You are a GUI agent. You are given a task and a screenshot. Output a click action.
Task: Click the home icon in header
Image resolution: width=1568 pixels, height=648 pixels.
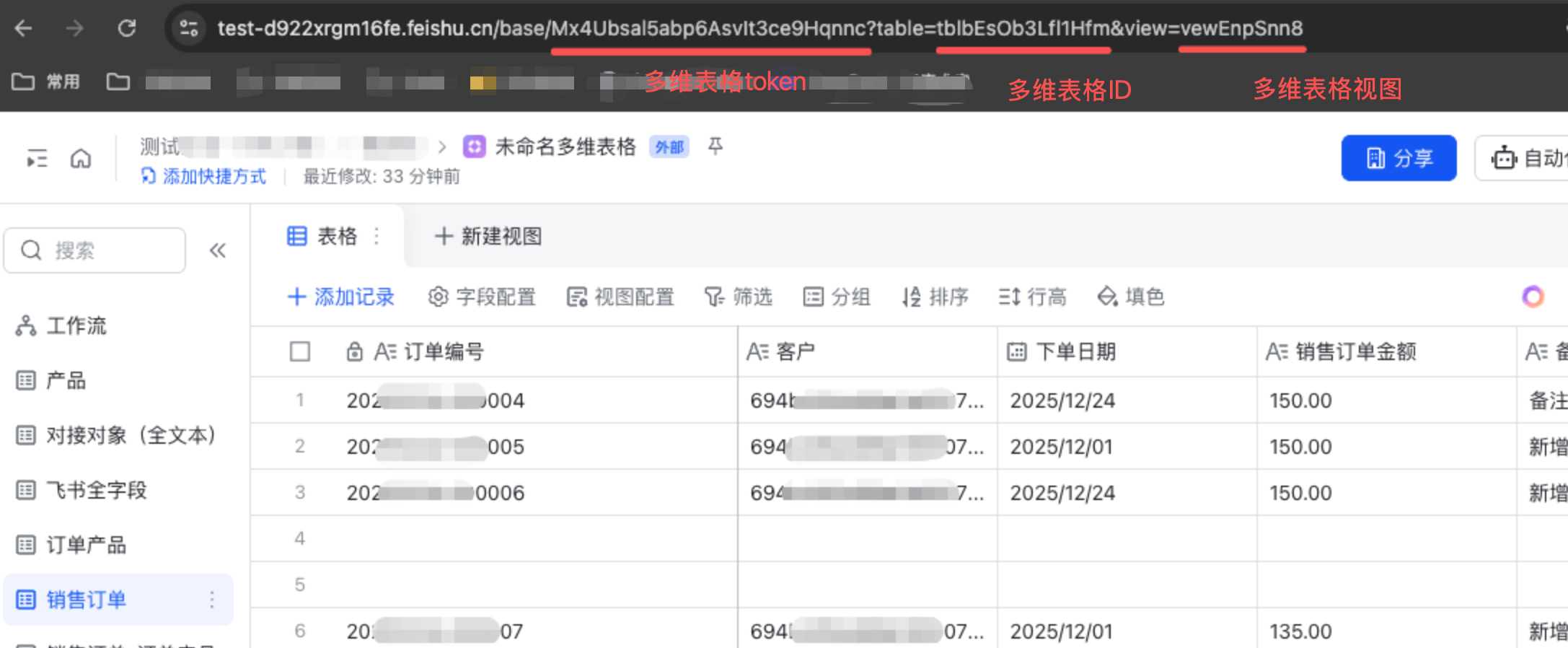pos(81,158)
